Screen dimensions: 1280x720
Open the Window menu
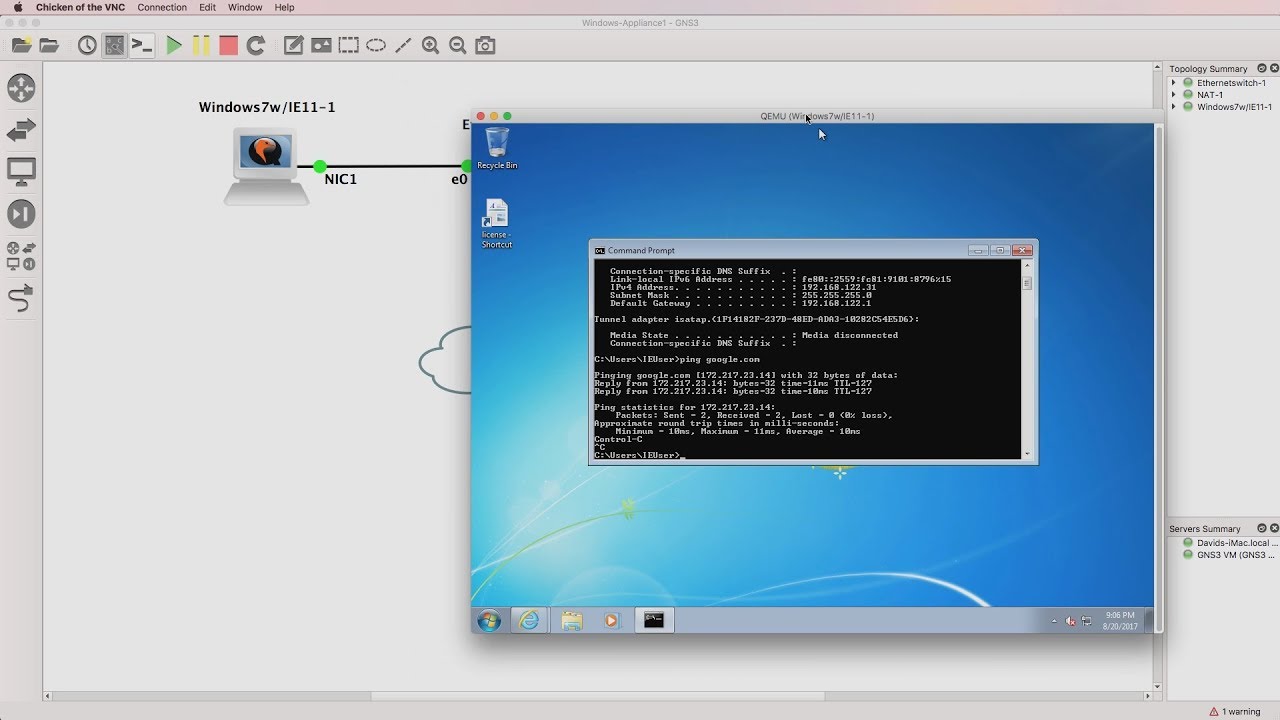click(x=245, y=7)
